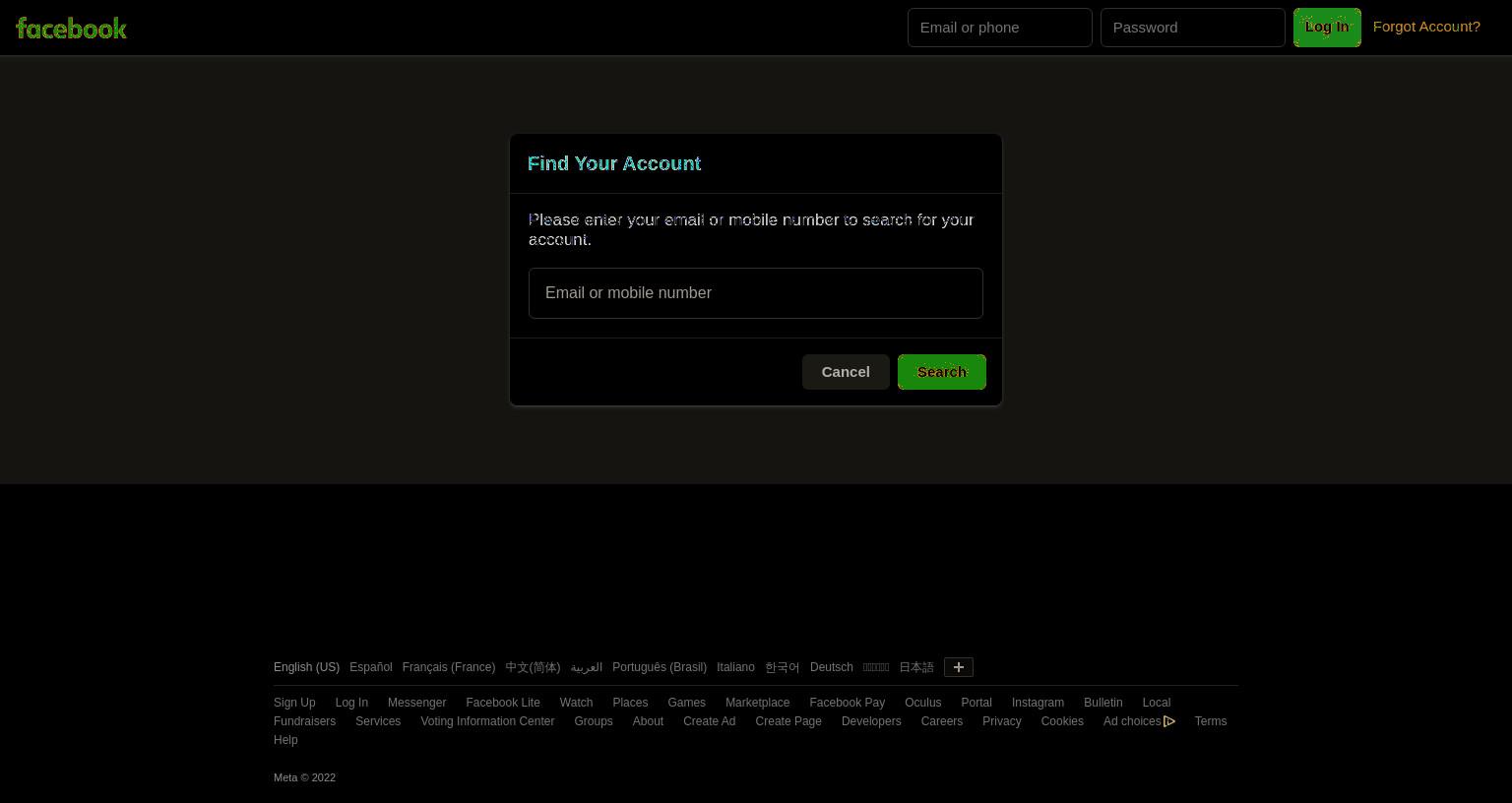Focus the header Password field
This screenshot has height=803, width=1512.
pos(1193,28)
